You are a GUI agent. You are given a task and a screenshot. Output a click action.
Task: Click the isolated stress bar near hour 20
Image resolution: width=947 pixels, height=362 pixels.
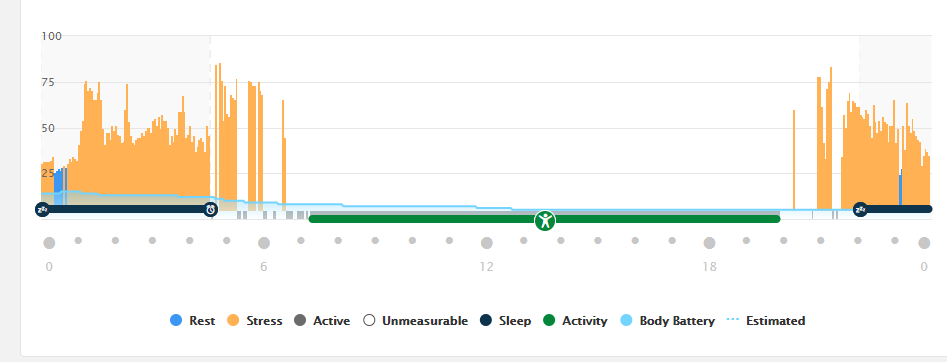pyautogui.click(x=794, y=160)
